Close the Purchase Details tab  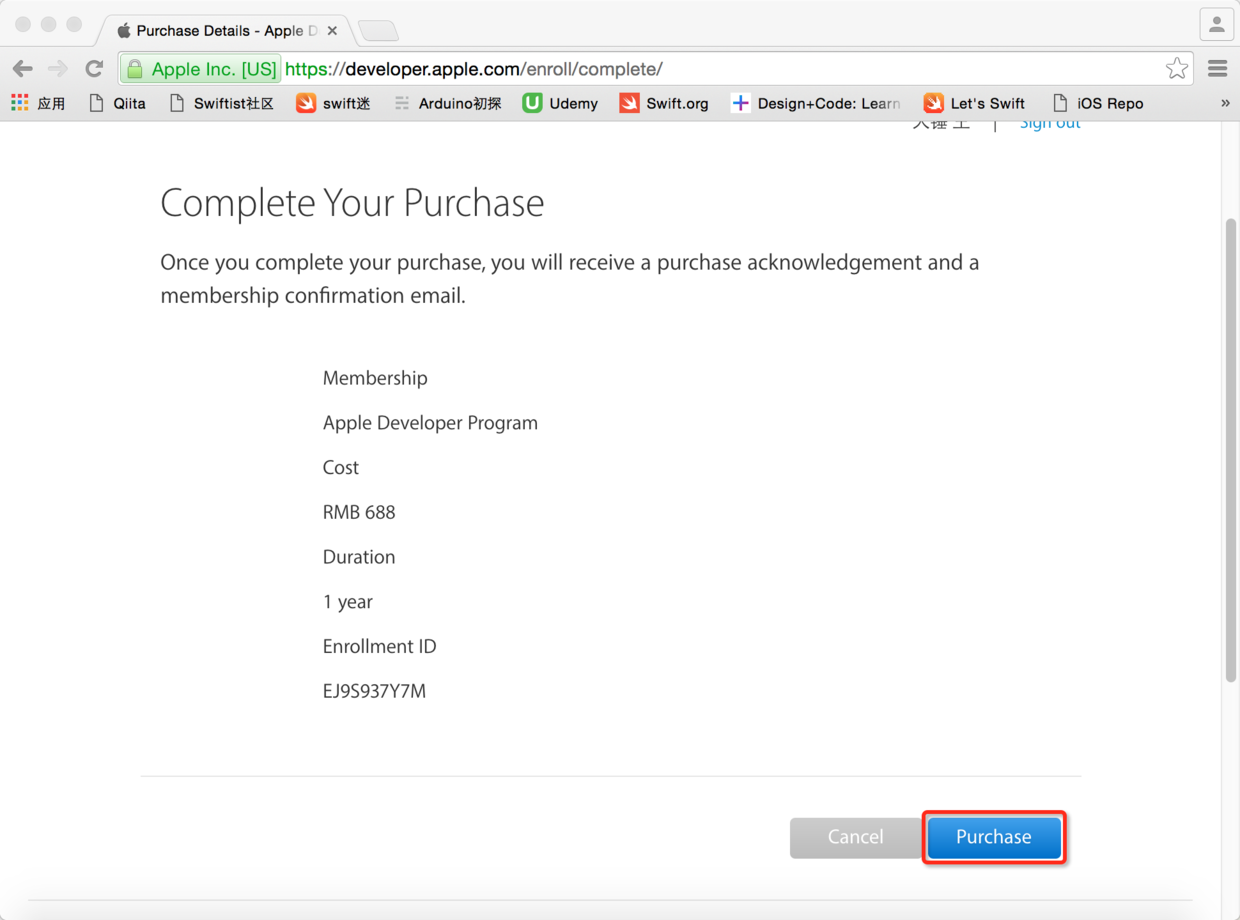(x=332, y=31)
